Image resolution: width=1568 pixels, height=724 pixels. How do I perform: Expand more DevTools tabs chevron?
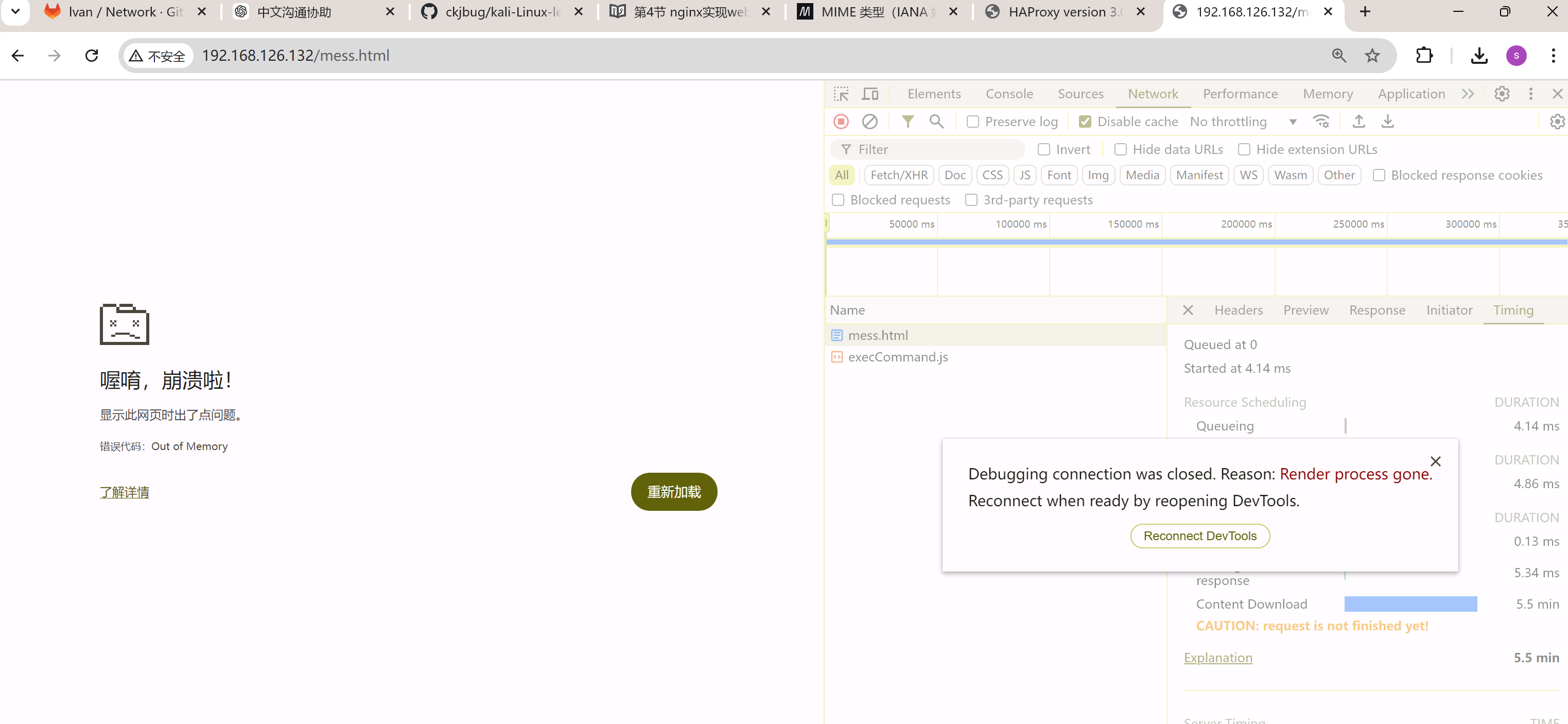[x=1468, y=94]
